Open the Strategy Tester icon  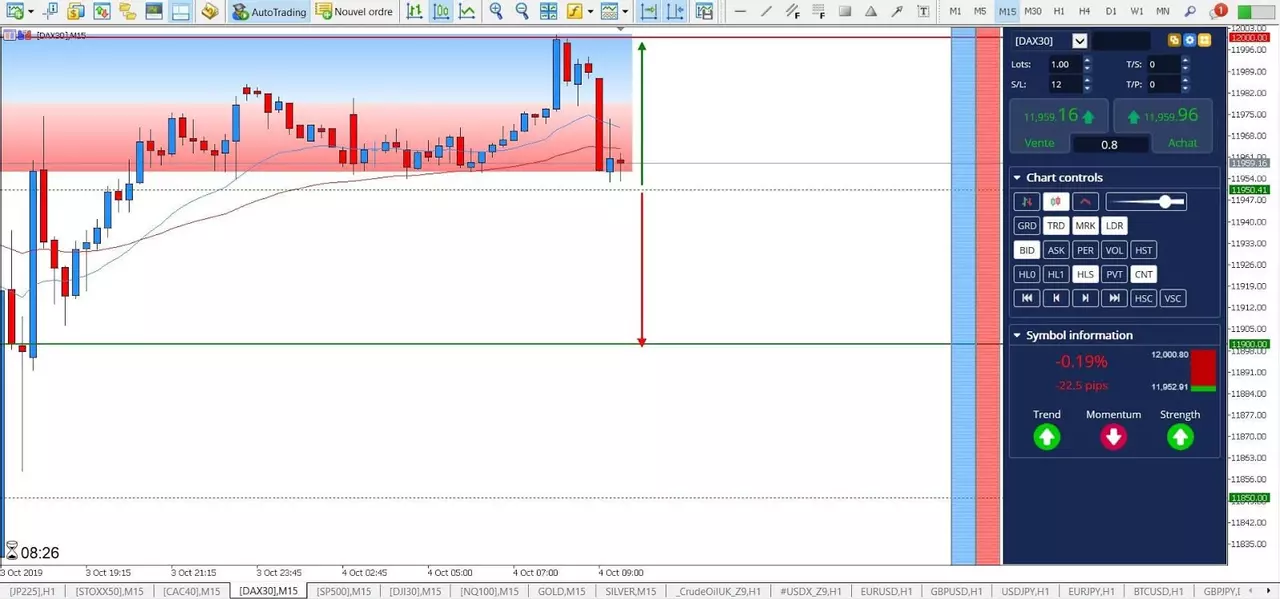click(179, 11)
